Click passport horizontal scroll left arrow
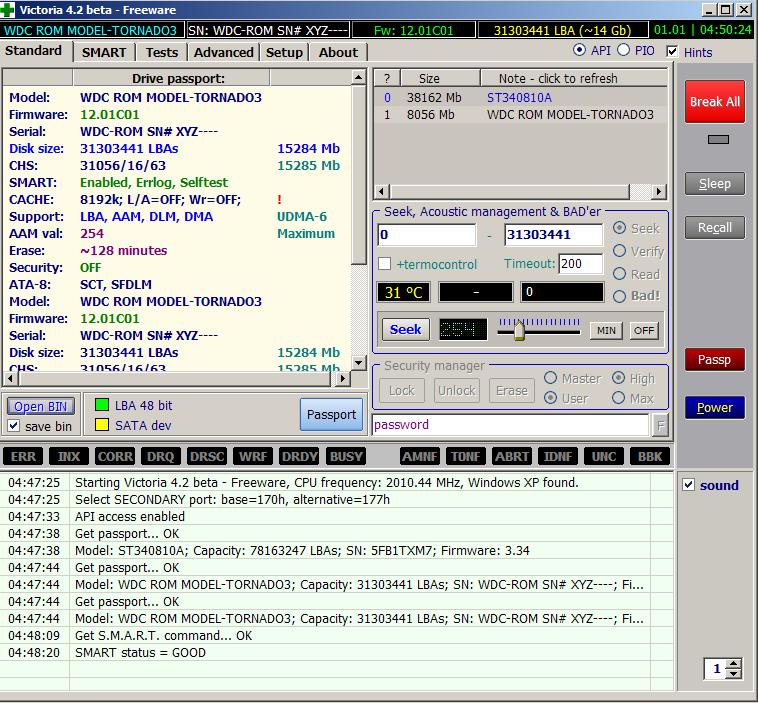Screen dimensions: 758x703 click(10, 378)
